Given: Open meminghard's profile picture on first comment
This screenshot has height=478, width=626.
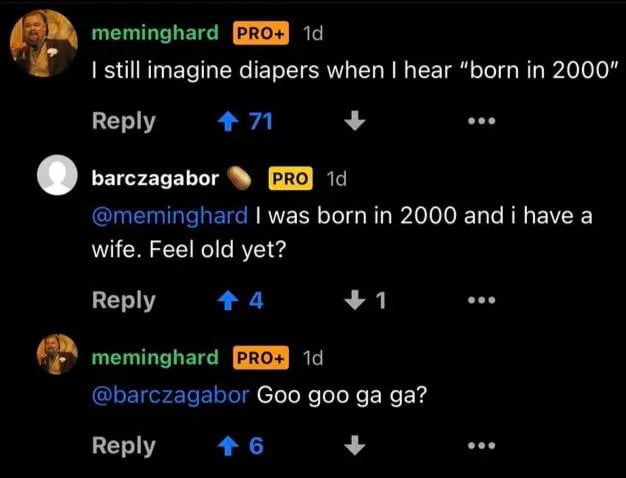Looking at the screenshot, I should pyautogui.click(x=43, y=47).
